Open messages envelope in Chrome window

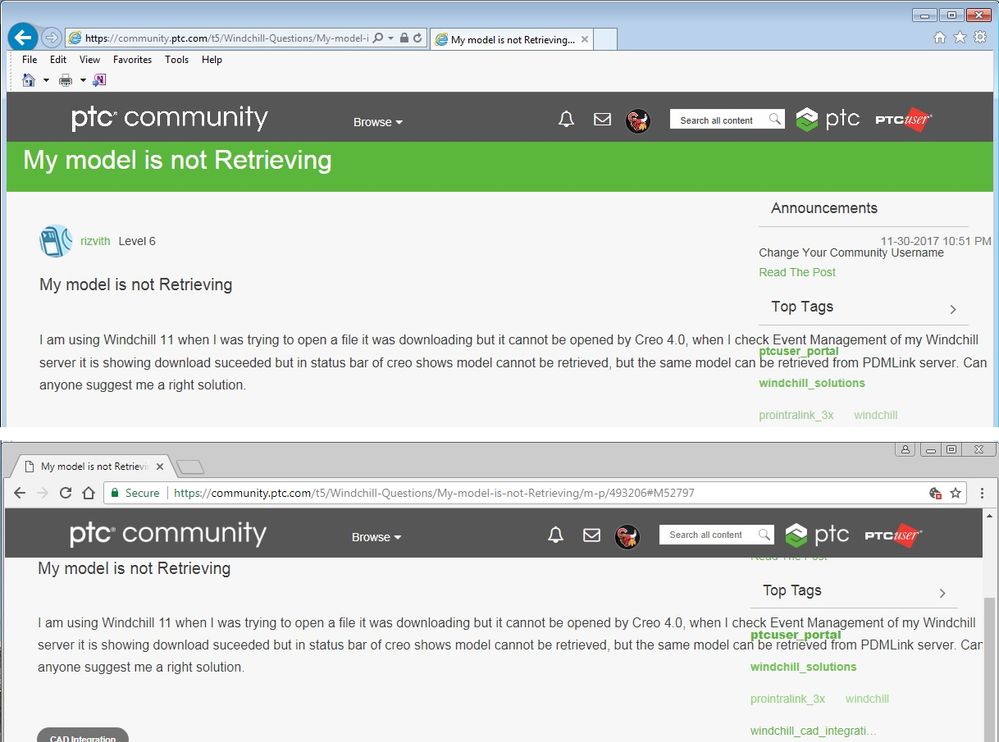pyautogui.click(x=592, y=535)
